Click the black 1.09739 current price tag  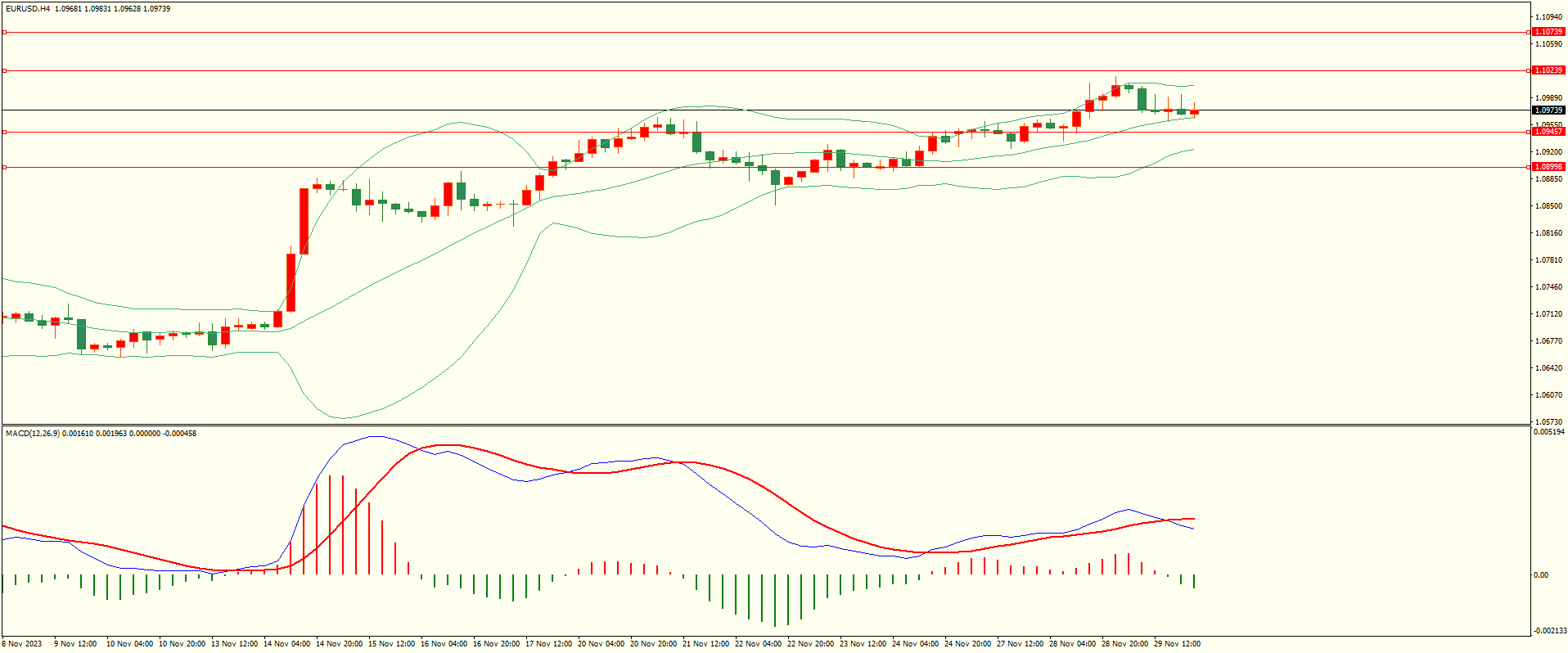(x=1548, y=110)
